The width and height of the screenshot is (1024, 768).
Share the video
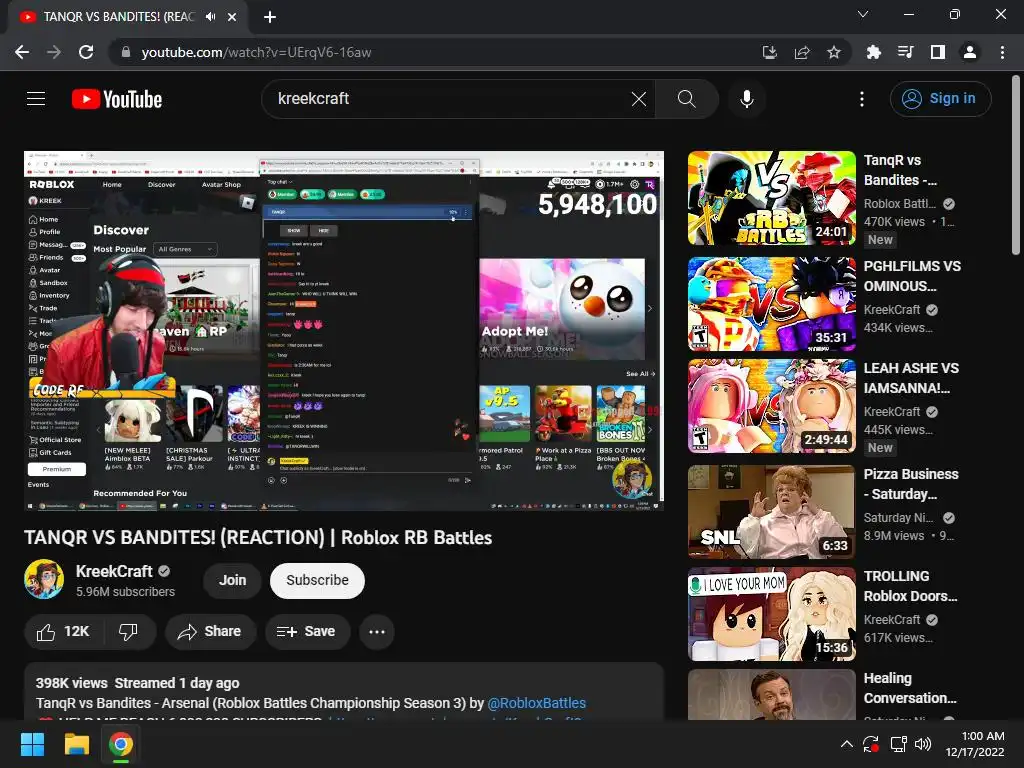[x=210, y=632]
